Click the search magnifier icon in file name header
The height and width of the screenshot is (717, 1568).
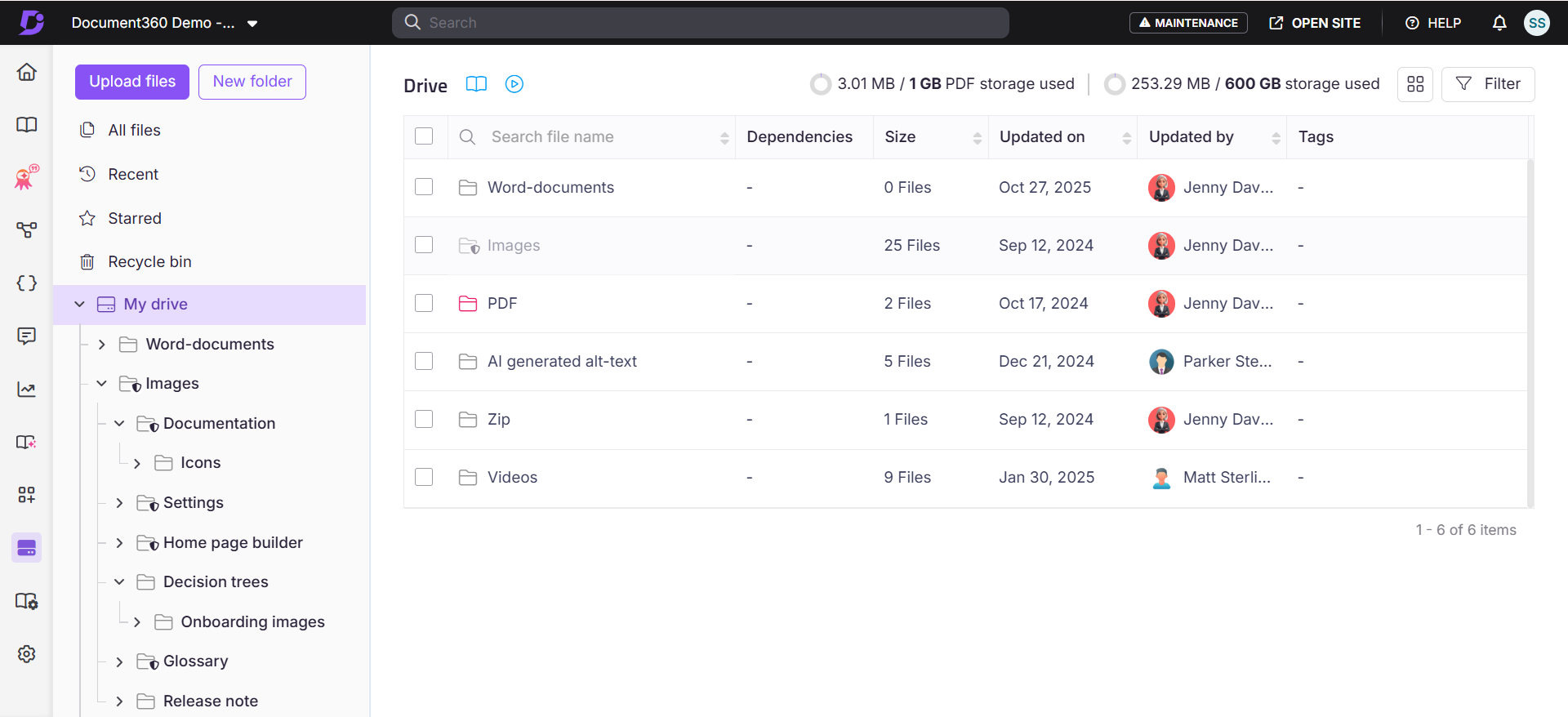(467, 137)
